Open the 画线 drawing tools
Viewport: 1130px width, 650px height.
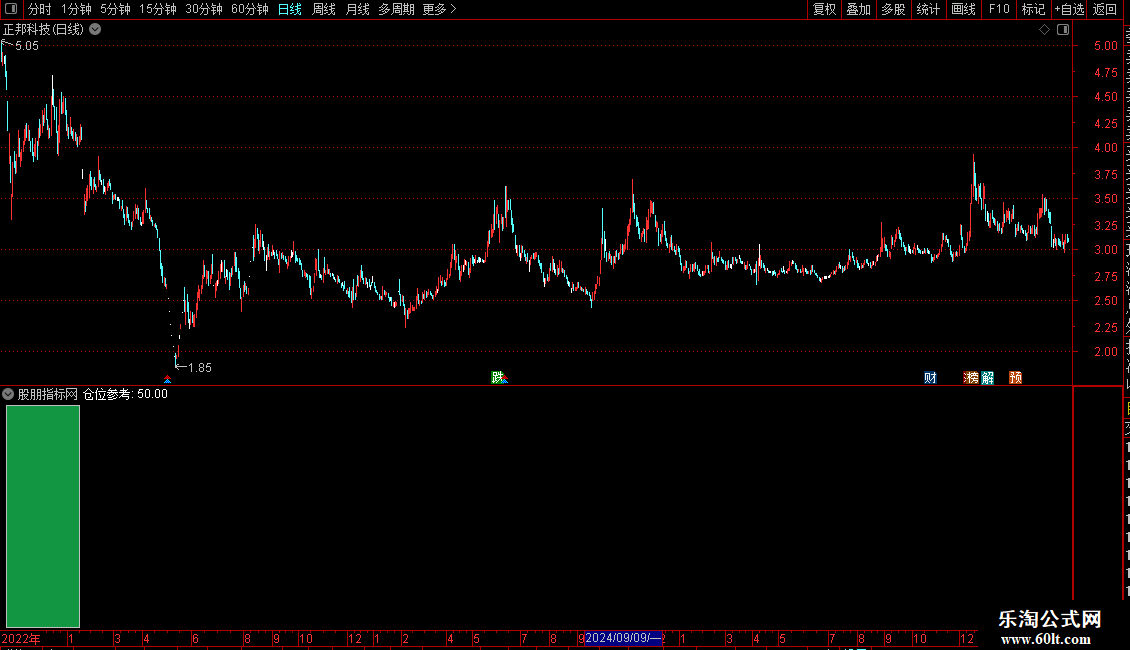coord(964,9)
